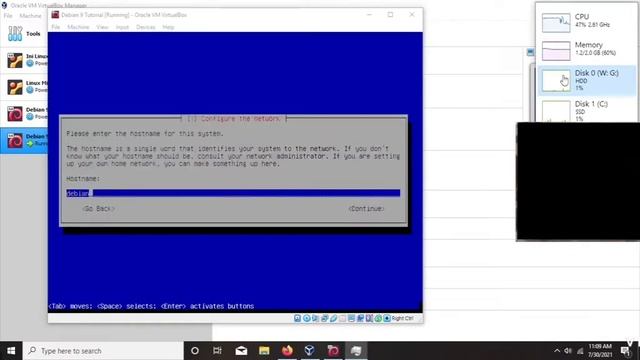This screenshot has width=640, height=360.
Task: Open Machine menu in the VM window
Action: (78, 27)
